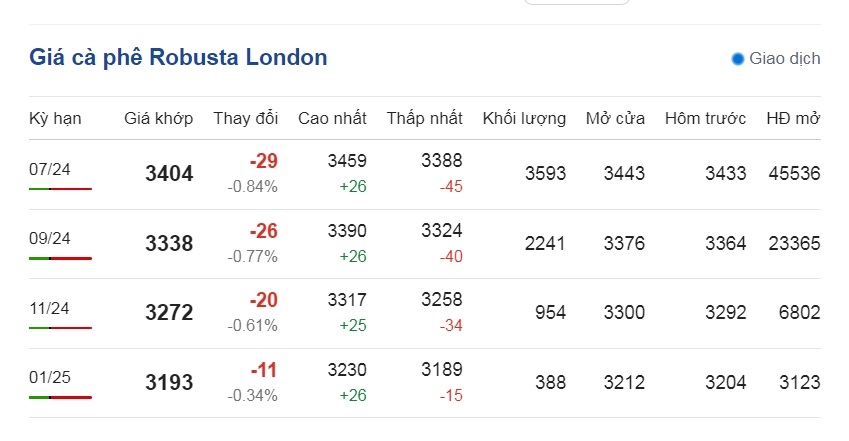Sort by the Thay đổi column header

click(x=245, y=118)
